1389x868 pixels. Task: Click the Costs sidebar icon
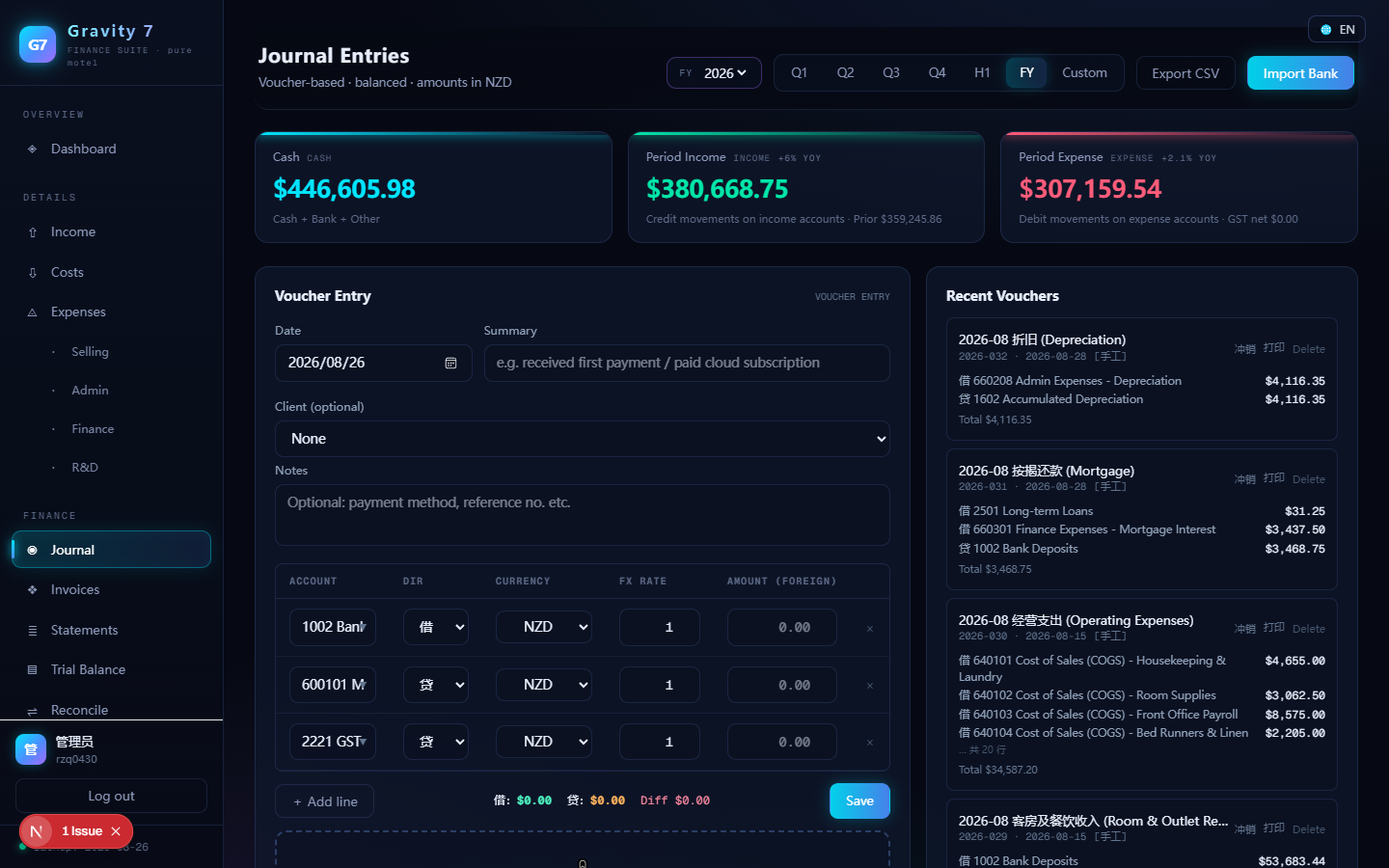tap(33, 273)
